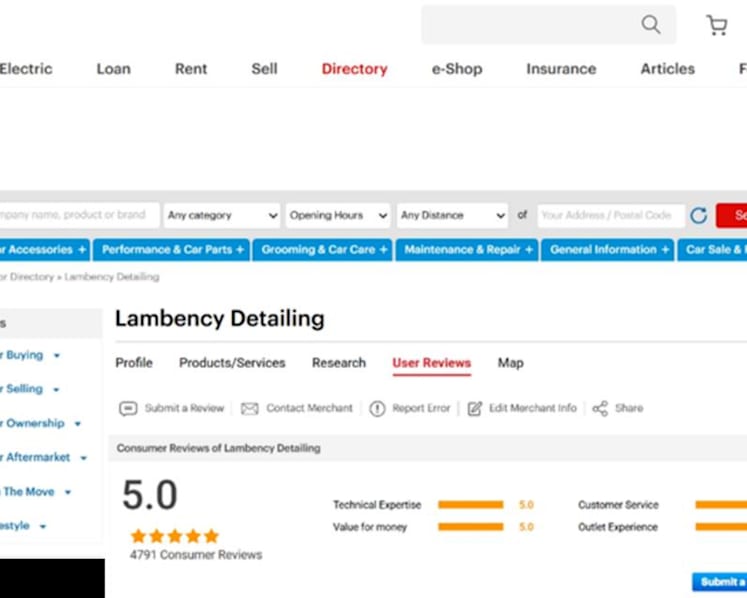Click the Share icon
The width and height of the screenshot is (747, 598).
pos(600,408)
